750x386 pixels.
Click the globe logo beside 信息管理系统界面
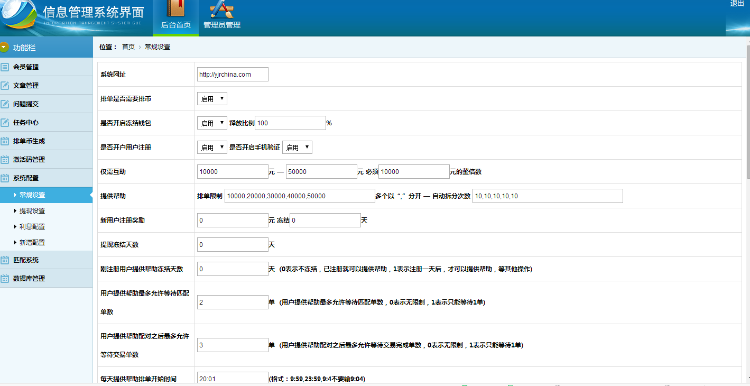[x=18, y=14]
